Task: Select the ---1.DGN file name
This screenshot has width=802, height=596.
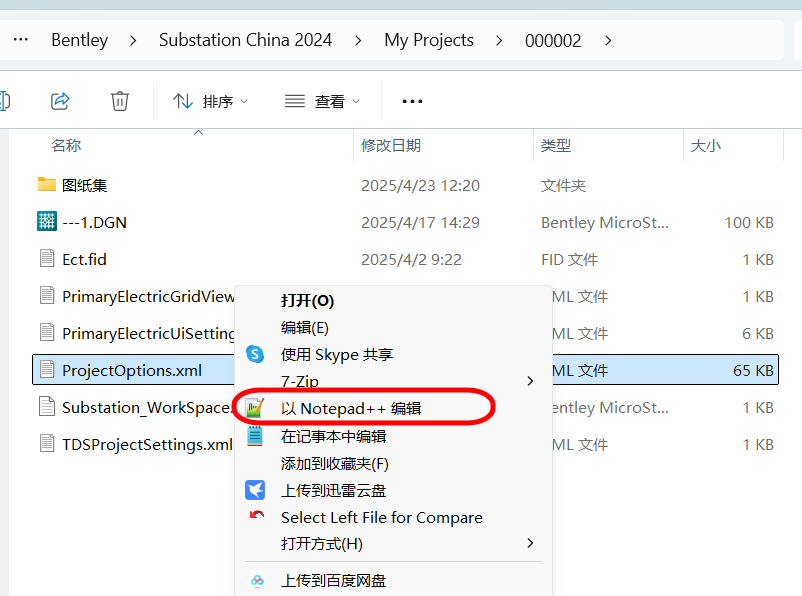Action: (x=95, y=222)
